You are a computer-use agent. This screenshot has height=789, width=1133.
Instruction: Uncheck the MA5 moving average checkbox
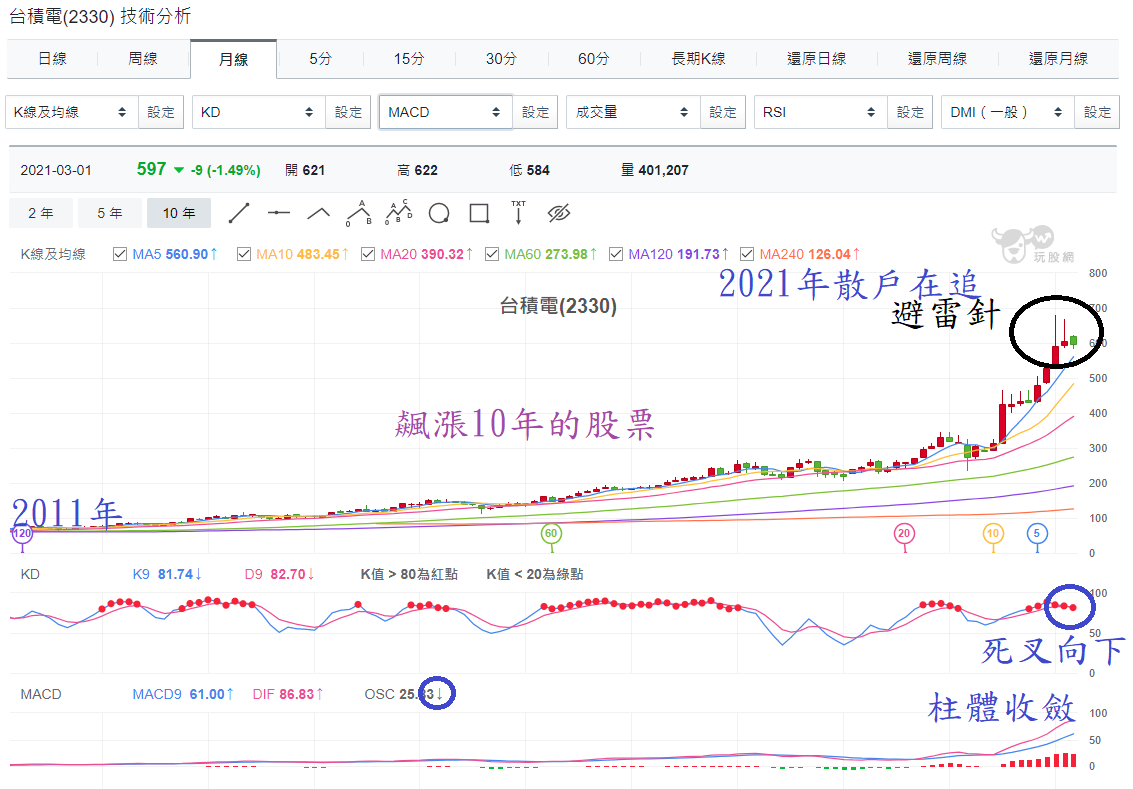[120, 254]
